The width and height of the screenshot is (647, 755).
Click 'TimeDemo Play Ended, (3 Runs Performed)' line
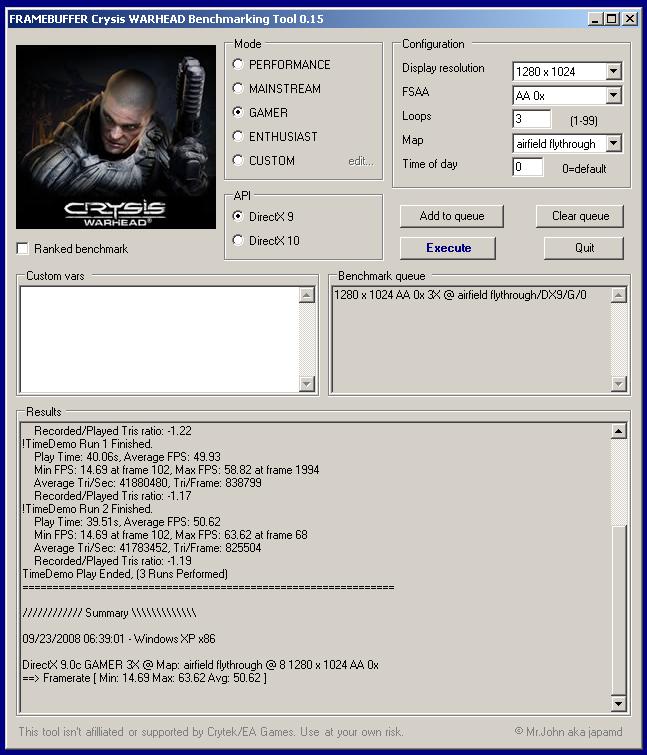tap(125, 574)
